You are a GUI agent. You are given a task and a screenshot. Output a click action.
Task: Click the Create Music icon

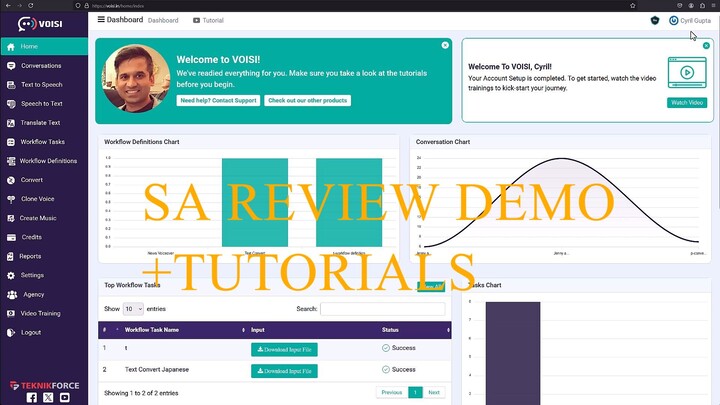pyautogui.click(x=11, y=219)
